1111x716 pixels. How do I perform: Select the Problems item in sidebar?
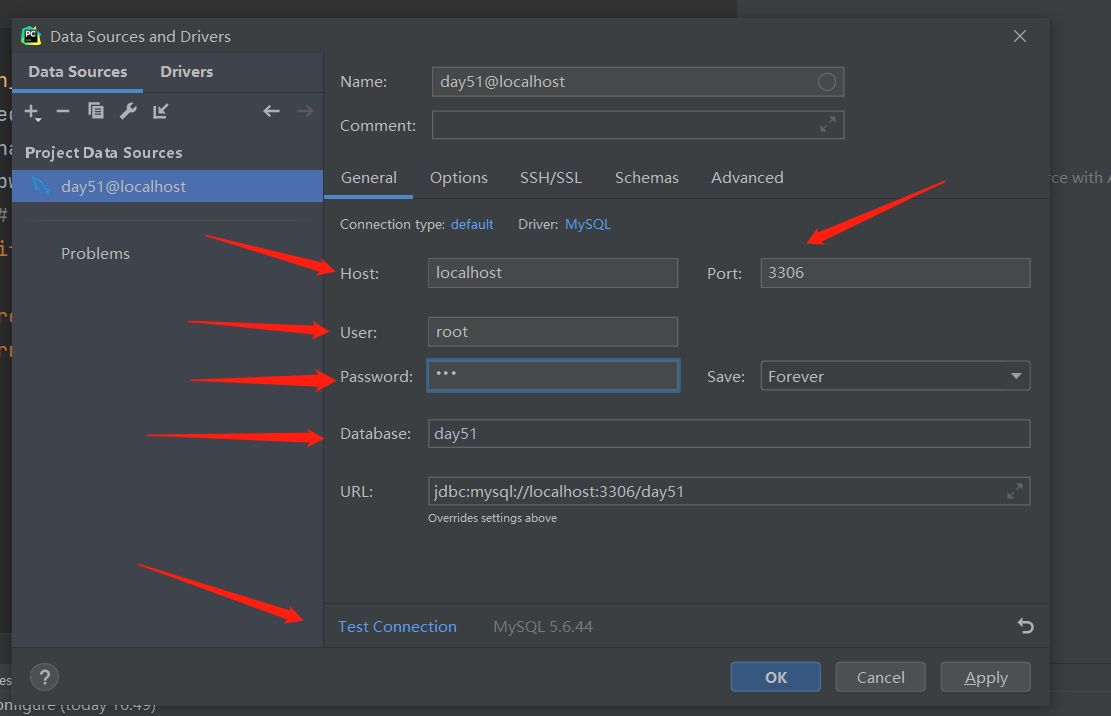click(x=95, y=254)
